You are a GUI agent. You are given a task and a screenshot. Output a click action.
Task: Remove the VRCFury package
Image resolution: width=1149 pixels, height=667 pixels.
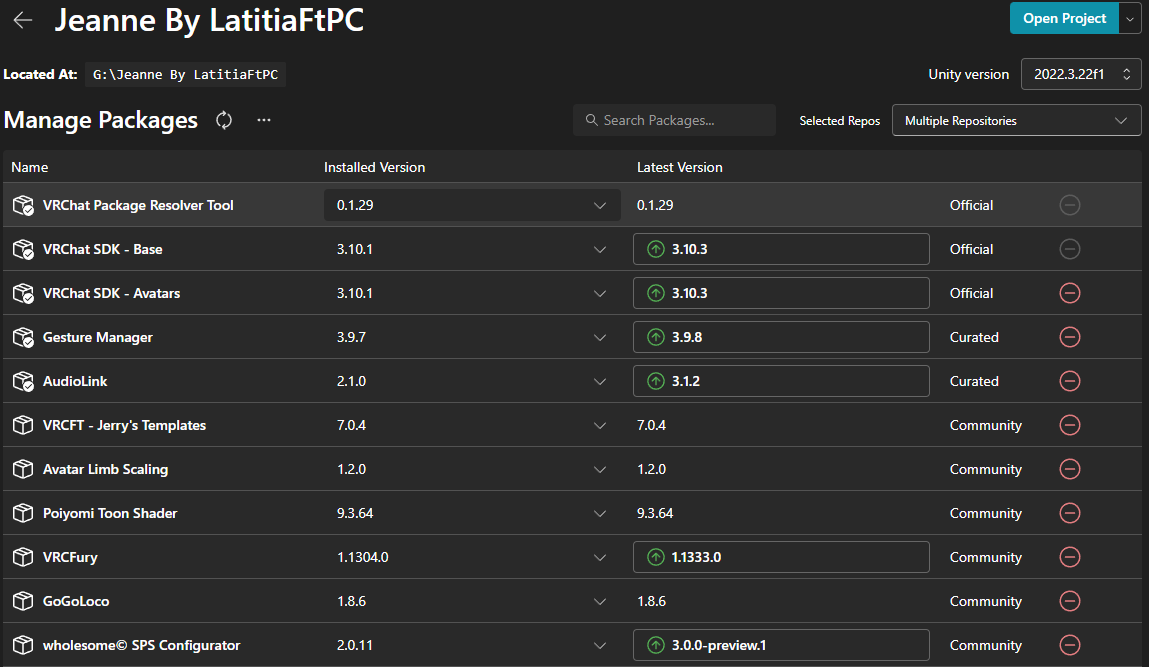(1070, 557)
